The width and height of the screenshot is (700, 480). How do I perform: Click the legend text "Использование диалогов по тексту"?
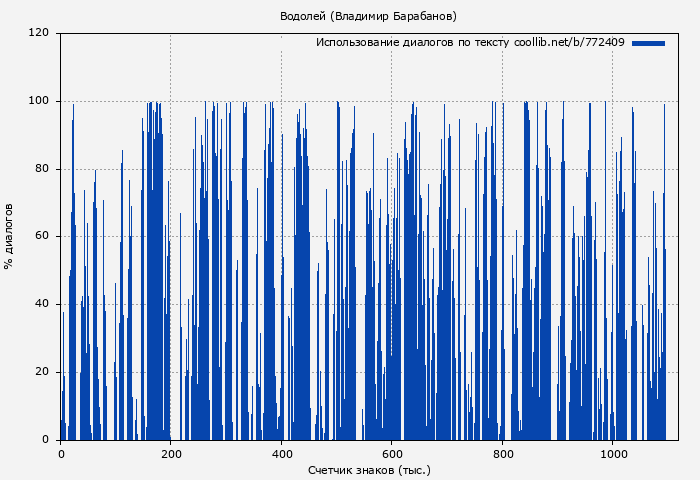(x=412, y=43)
